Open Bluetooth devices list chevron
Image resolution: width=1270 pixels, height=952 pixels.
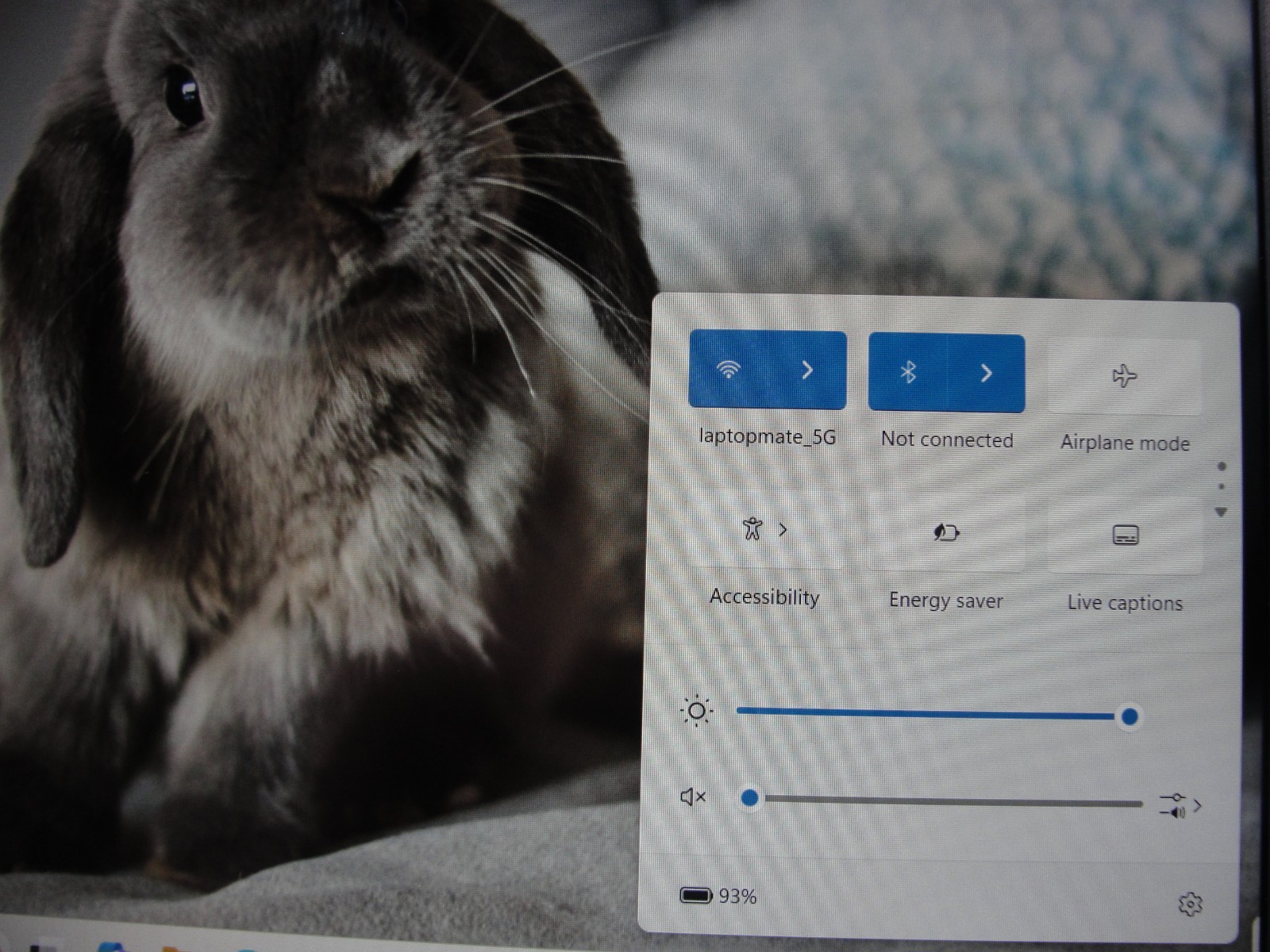(x=986, y=373)
